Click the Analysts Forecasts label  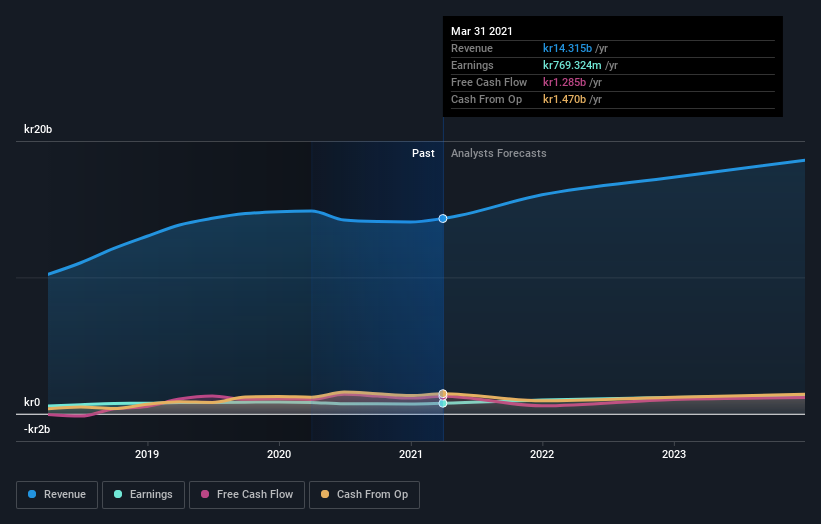498,153
